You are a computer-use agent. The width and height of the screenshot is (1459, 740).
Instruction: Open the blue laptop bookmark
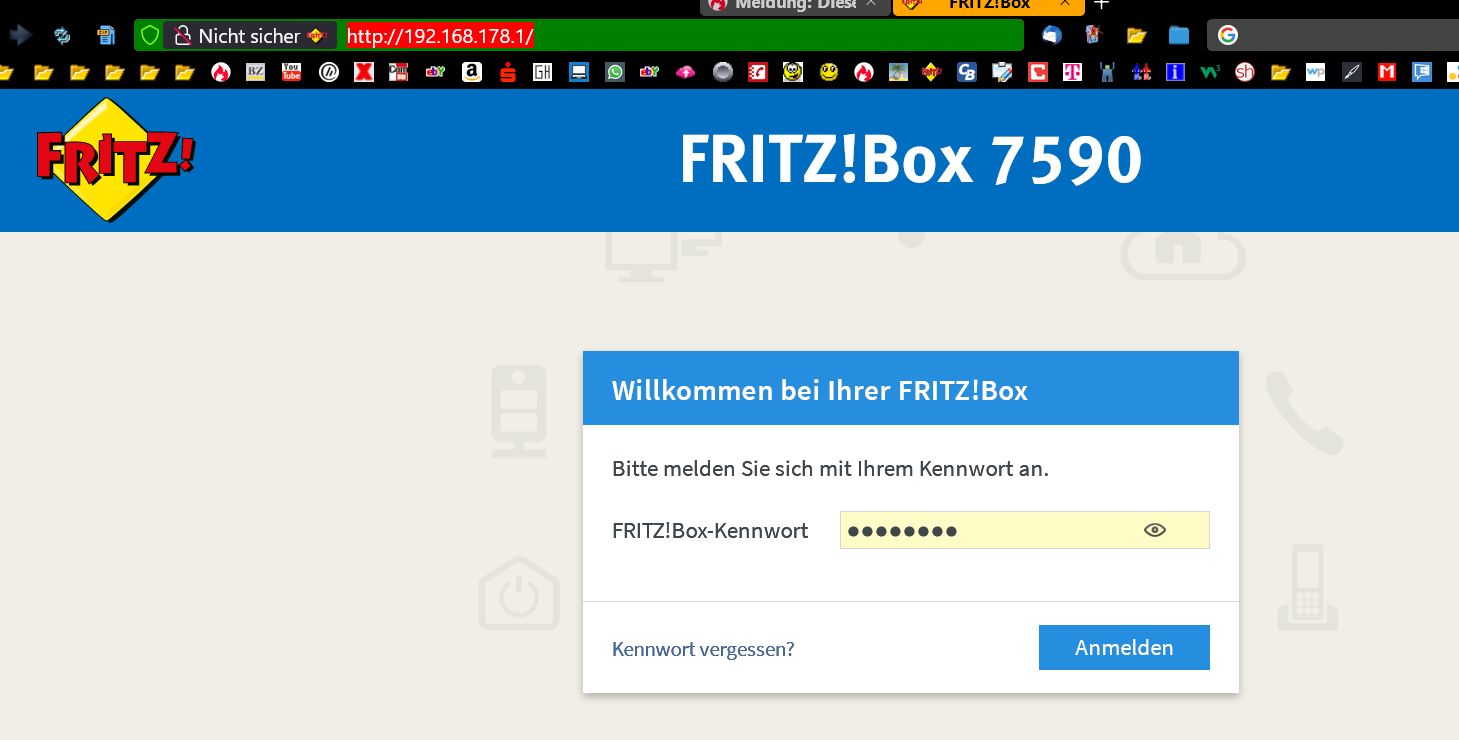point(578,72)
